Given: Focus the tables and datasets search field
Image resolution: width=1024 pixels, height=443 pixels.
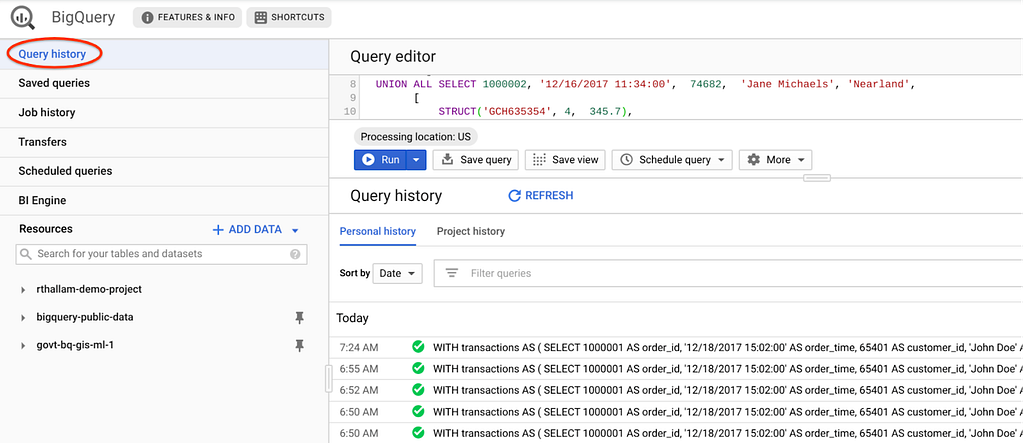Looking at the screenshot, I should pyautogui.click(x=161, y=254).
